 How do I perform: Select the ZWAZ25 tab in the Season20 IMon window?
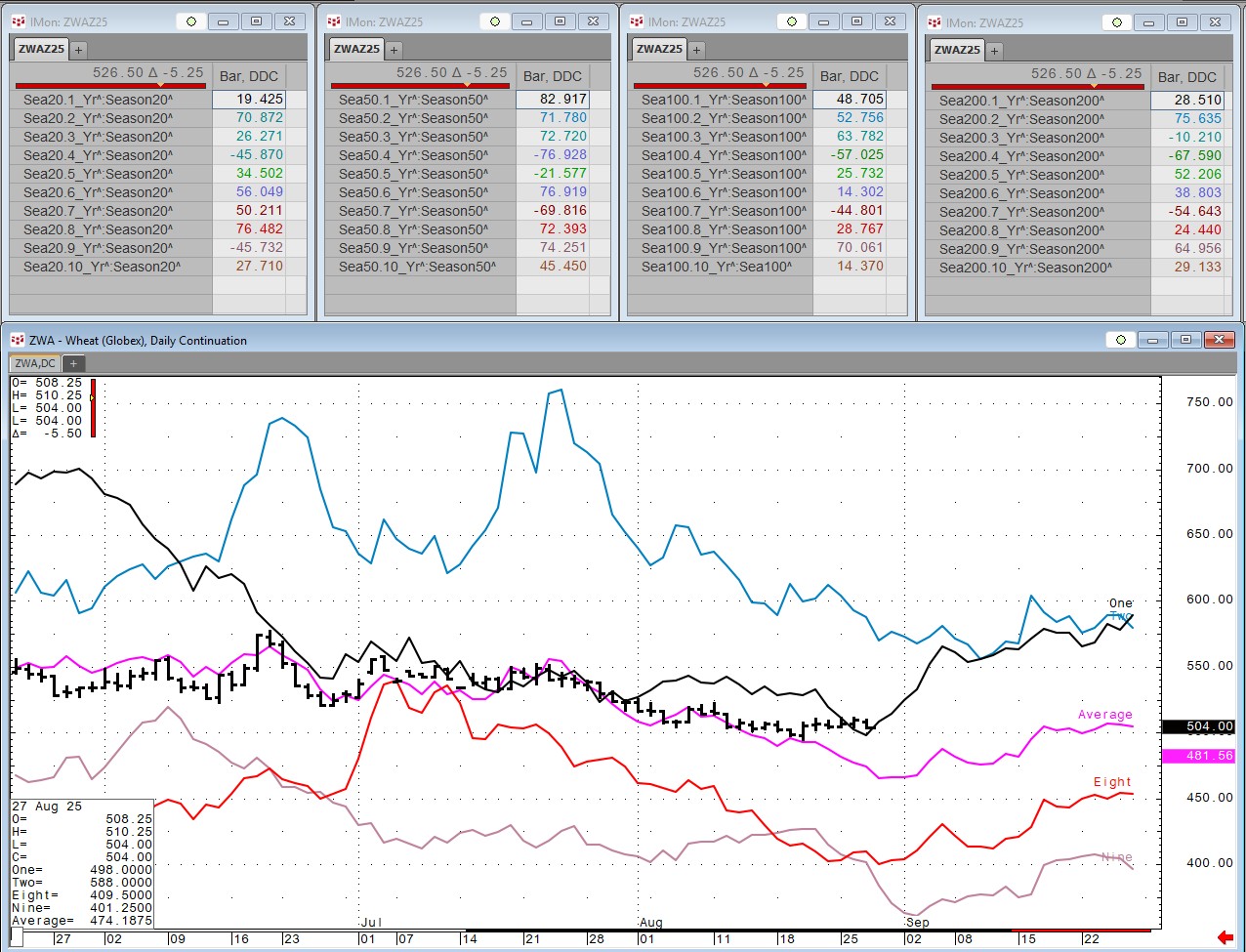pyautogui.click(x=42, y=49)
